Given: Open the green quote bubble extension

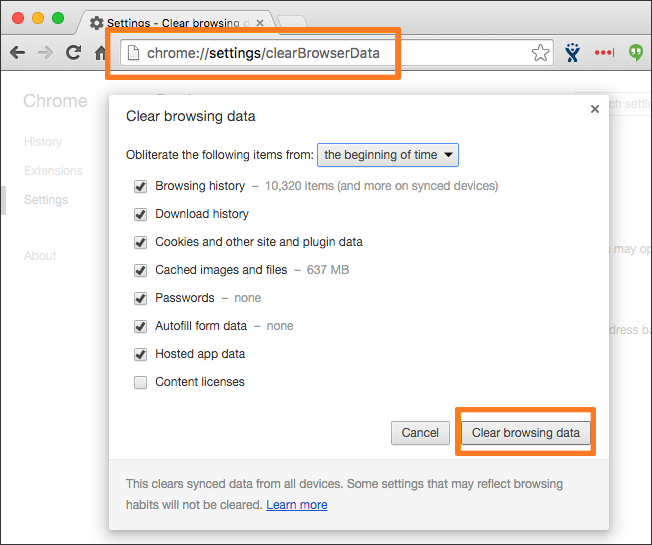Looking at the screenshot, I should click(x=635, y=53).
